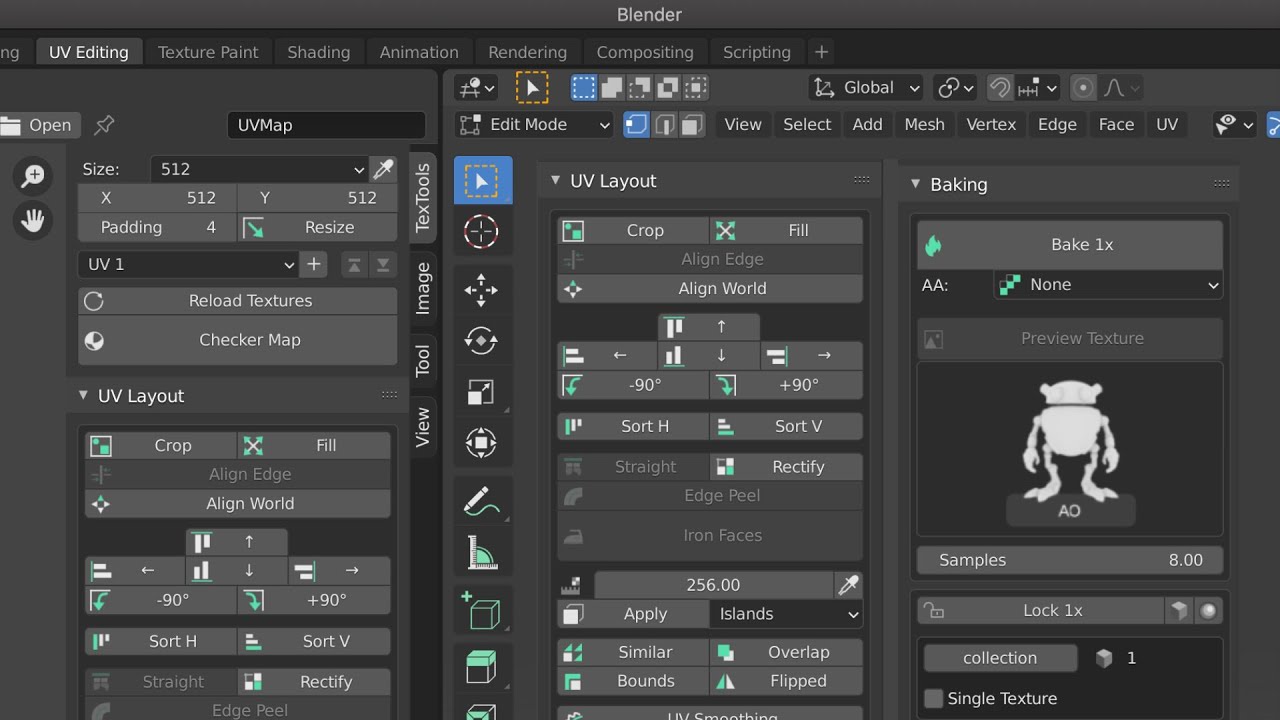This screenshot has height=720, width=1280.
Task: Click the Reload Textures button
Action: pos(238,301)
